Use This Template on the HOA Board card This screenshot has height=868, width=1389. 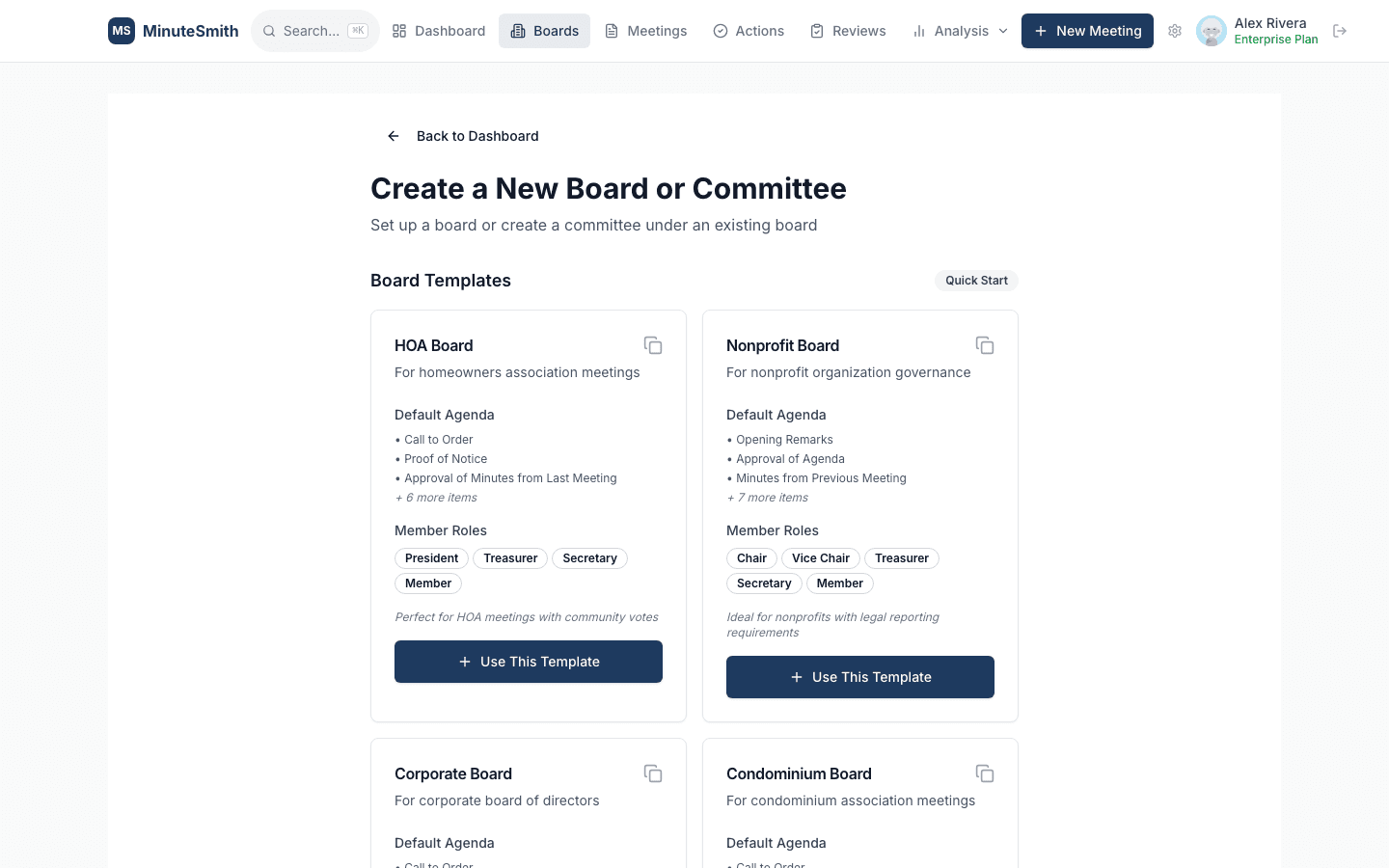pos(528,662)
